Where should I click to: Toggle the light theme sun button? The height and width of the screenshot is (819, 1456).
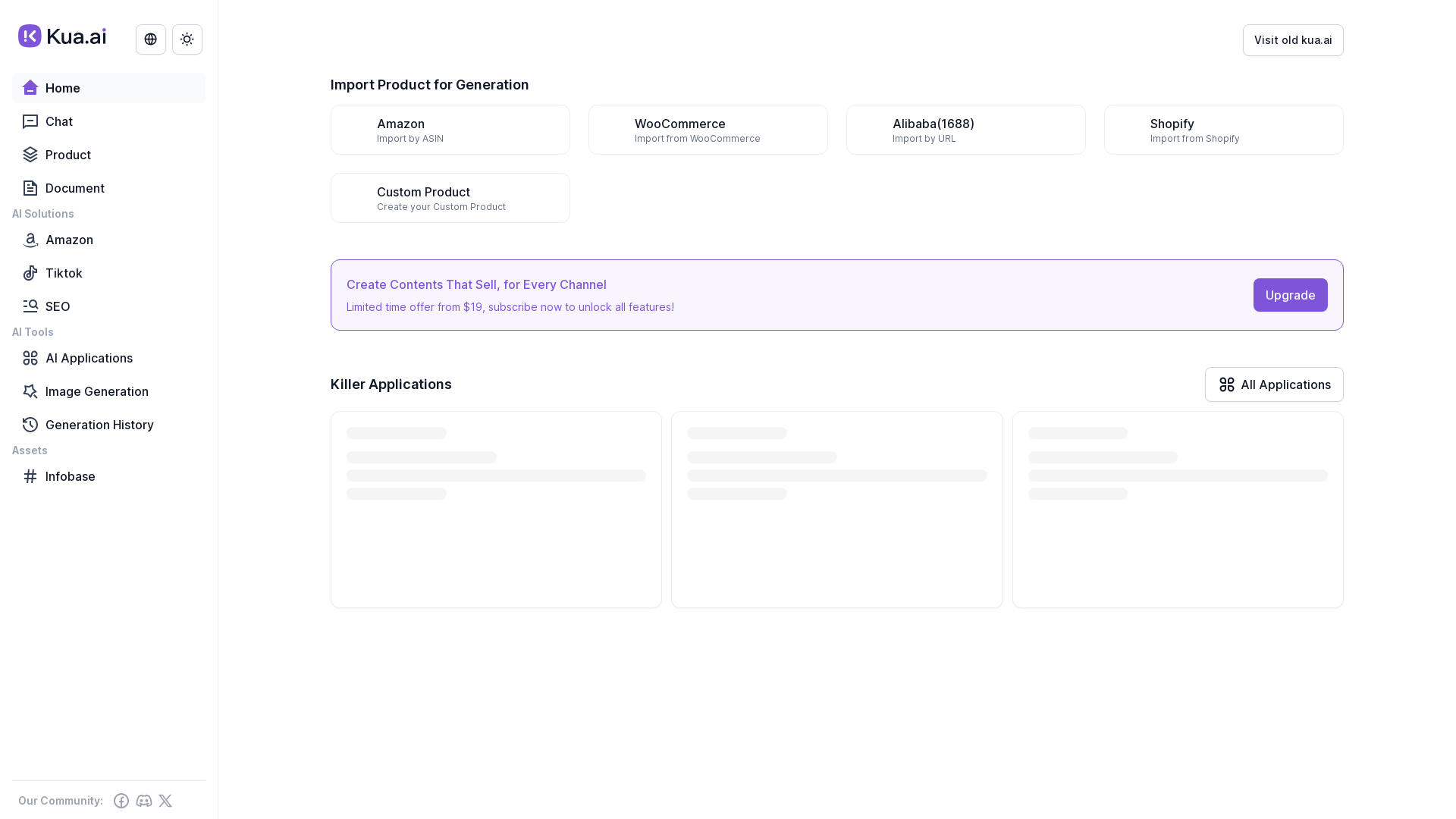(187, 39)
